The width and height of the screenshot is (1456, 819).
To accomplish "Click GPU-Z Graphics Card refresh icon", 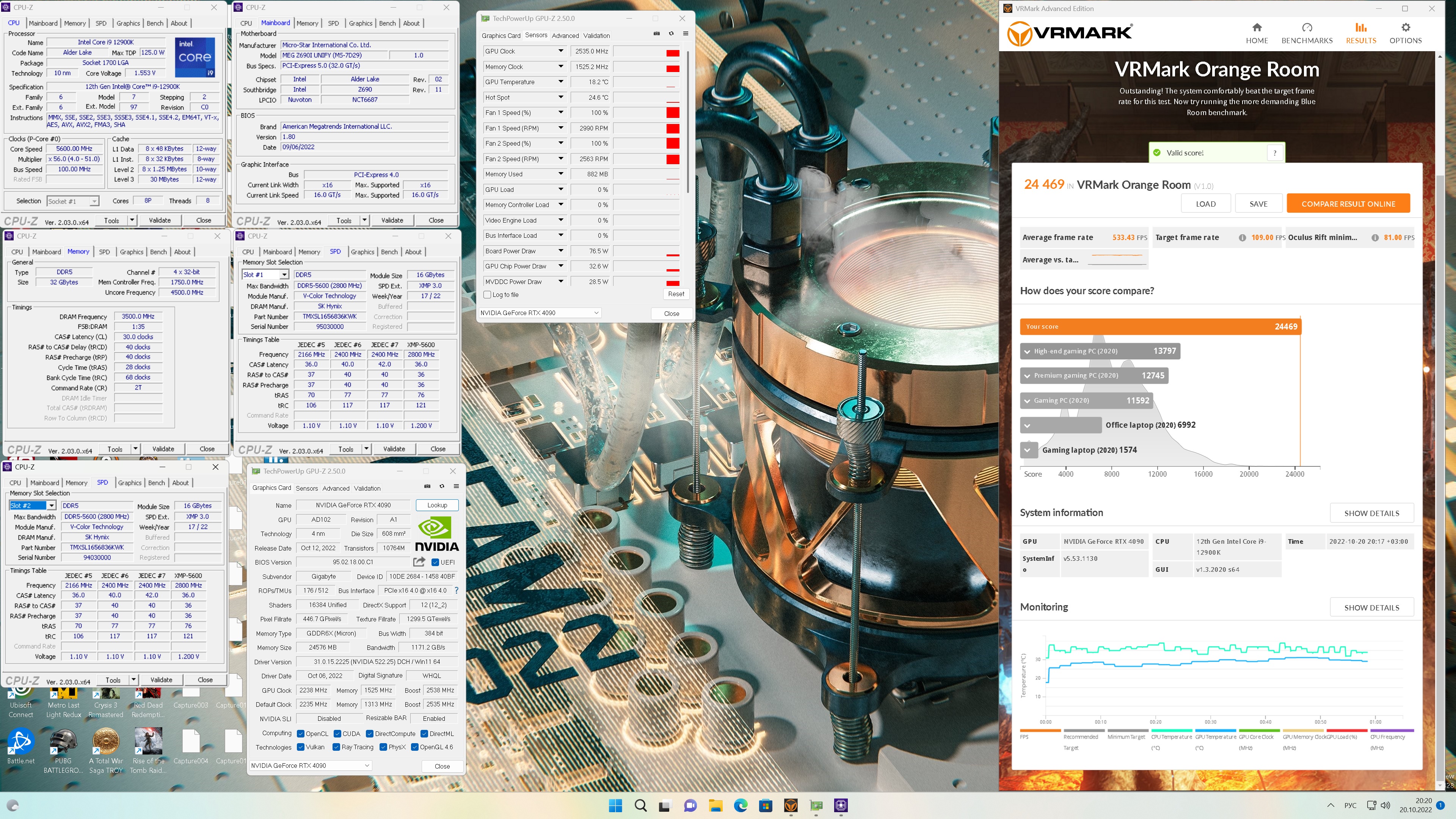I will [442, 486].
